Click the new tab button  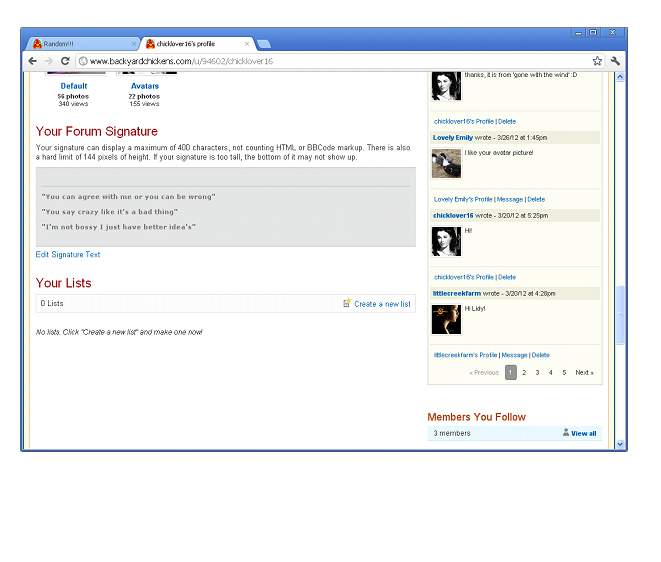[x=263, y=44]
